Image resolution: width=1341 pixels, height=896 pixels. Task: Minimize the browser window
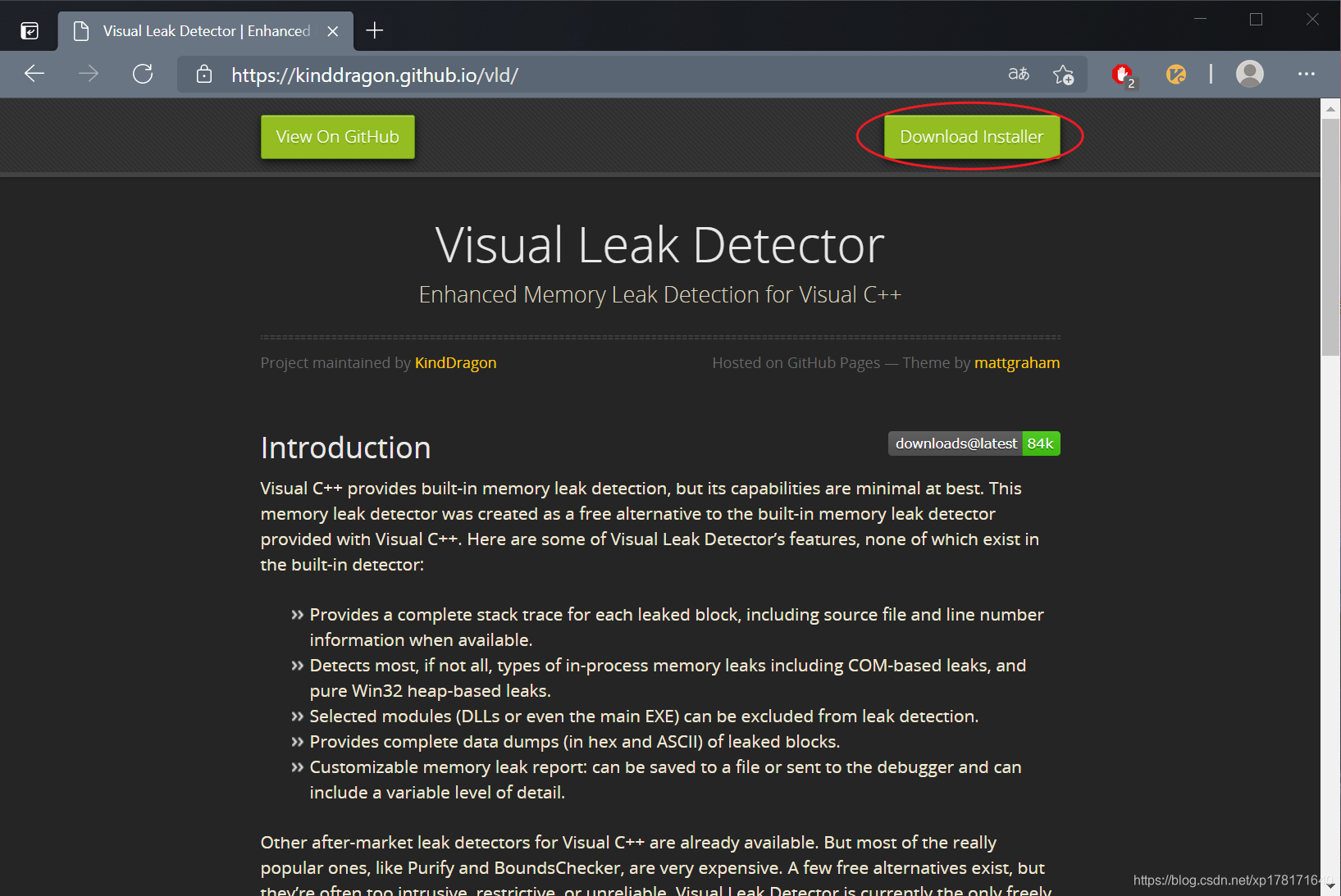[1200, 19]
